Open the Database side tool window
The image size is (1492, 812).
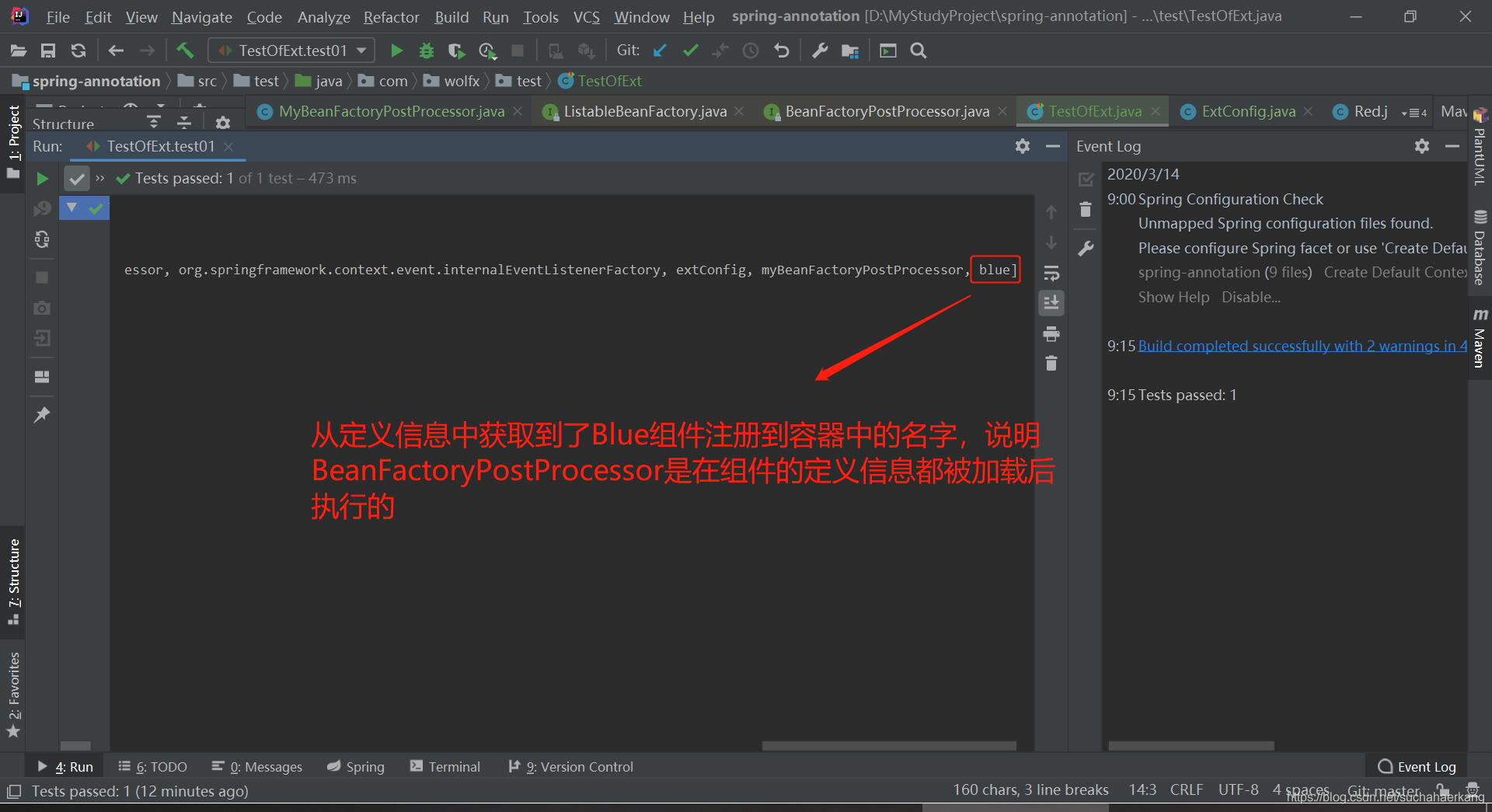tap(1480, 247)
